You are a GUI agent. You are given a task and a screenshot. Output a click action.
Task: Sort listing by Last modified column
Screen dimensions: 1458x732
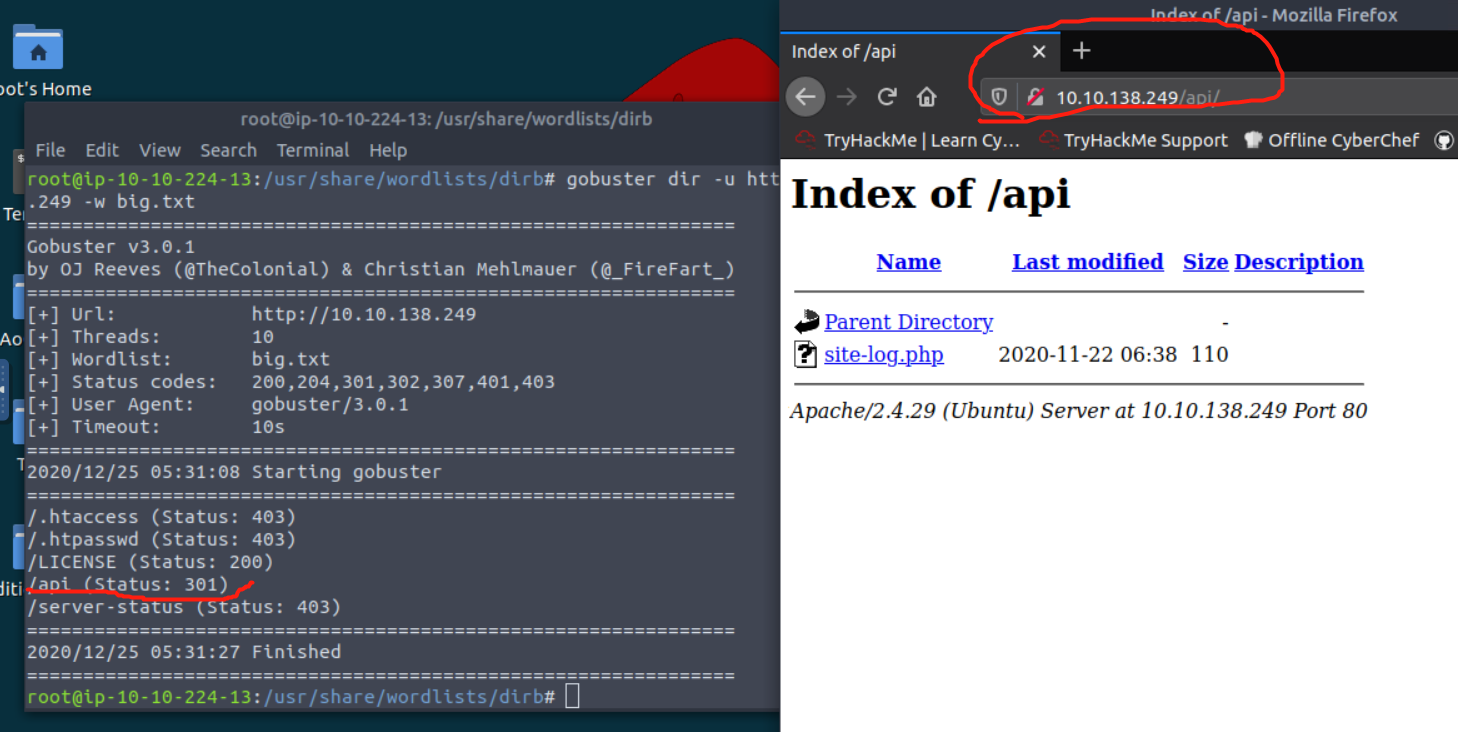pos(1087,262)
